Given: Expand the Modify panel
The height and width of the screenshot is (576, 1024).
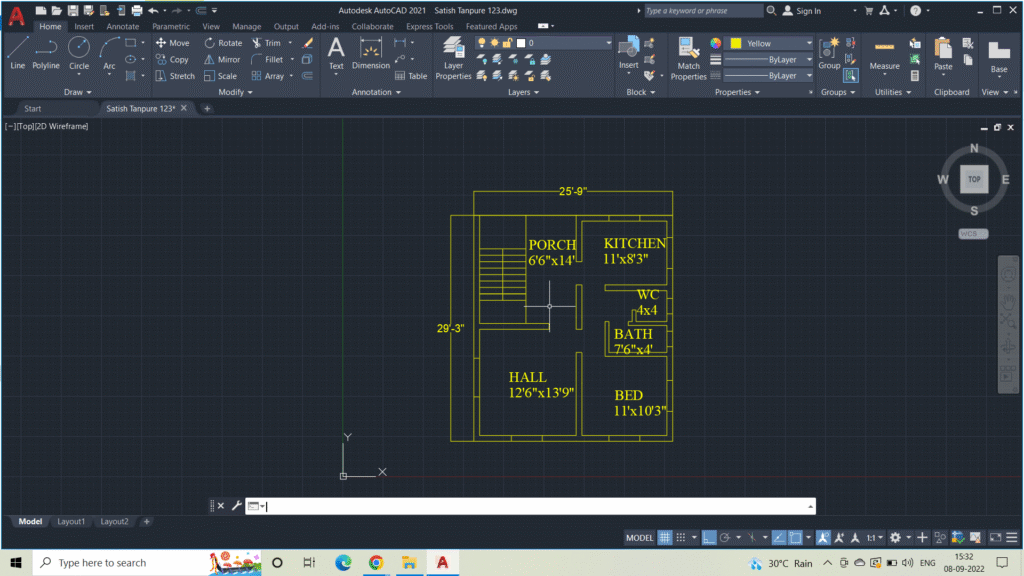Looking at the screenshot, I should 235,92.
